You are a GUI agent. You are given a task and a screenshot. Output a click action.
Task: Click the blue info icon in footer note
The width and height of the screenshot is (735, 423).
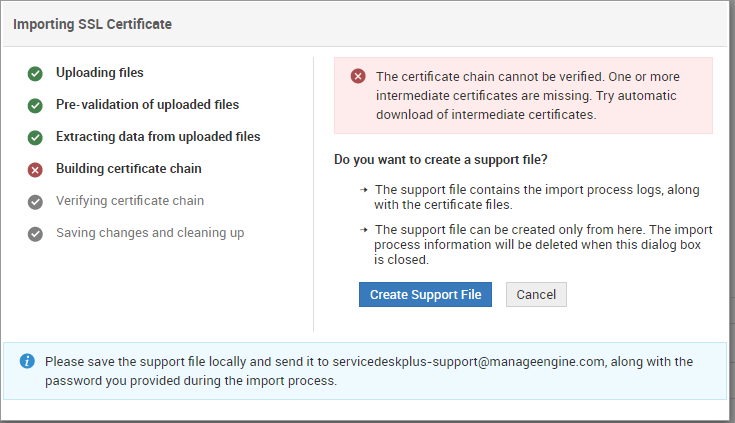pyautogui.click(x=28, y=361)
